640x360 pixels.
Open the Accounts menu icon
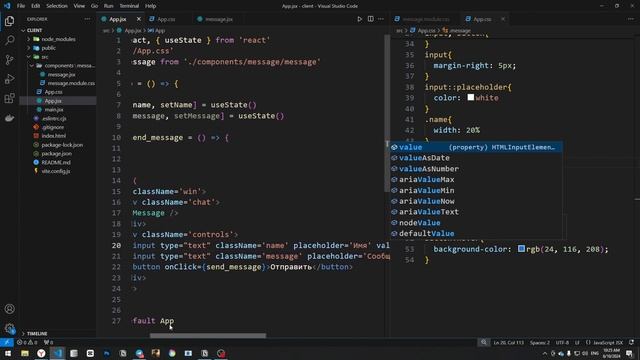9,309
